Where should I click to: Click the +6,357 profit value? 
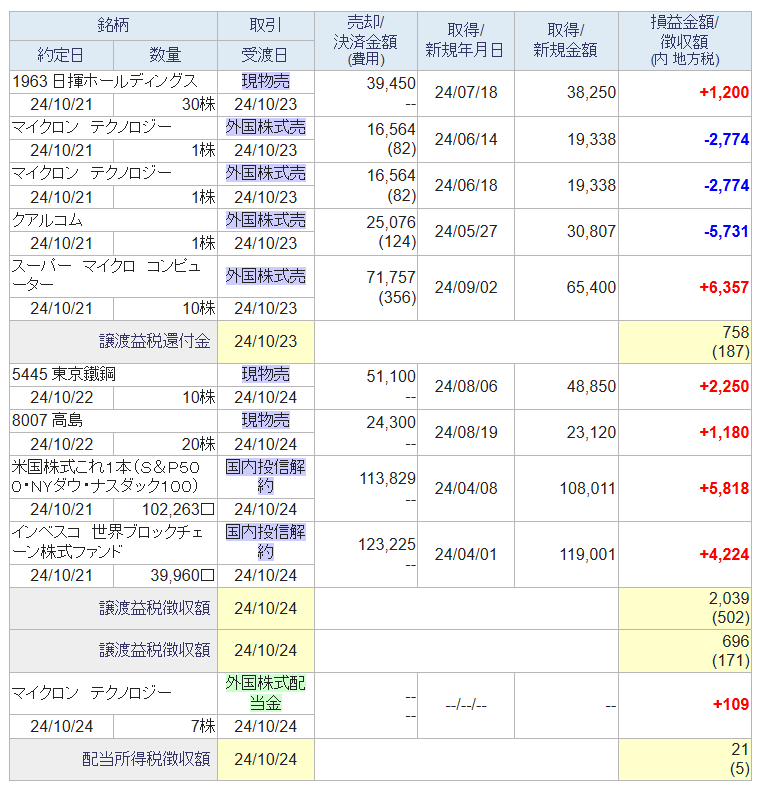[724, 288]
